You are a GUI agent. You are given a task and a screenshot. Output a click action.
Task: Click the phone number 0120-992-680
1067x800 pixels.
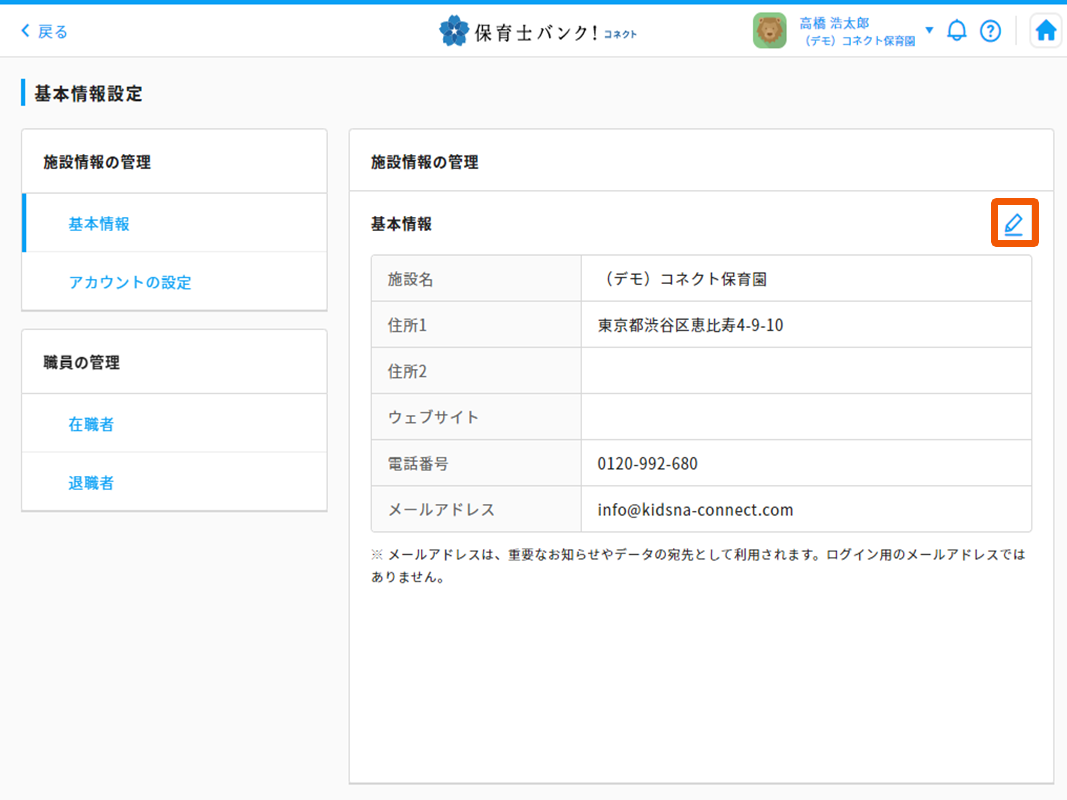pyautogui.click(x=647, y=463)
